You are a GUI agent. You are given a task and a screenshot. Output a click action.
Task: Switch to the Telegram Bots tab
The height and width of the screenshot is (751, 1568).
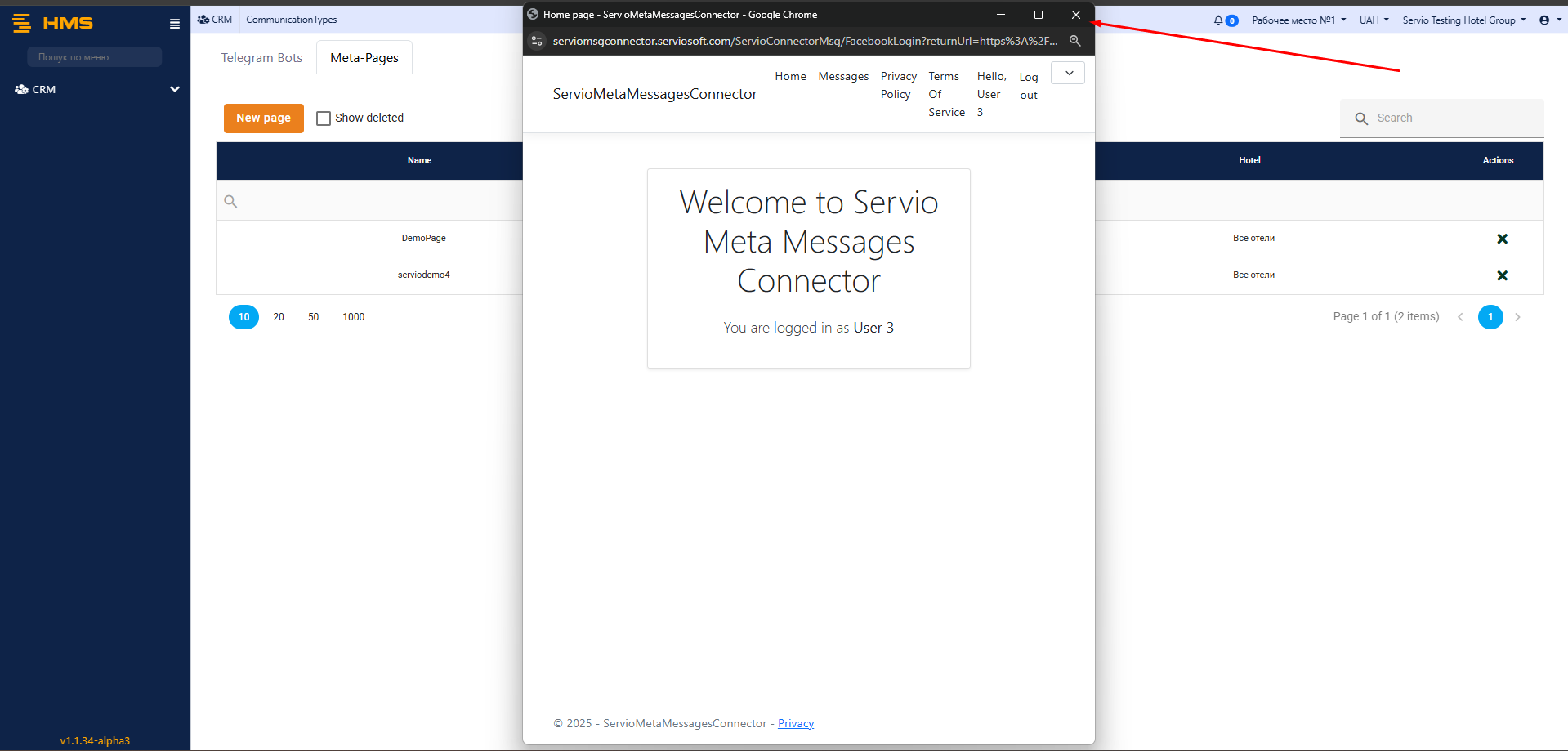click(x=261, y=58)
